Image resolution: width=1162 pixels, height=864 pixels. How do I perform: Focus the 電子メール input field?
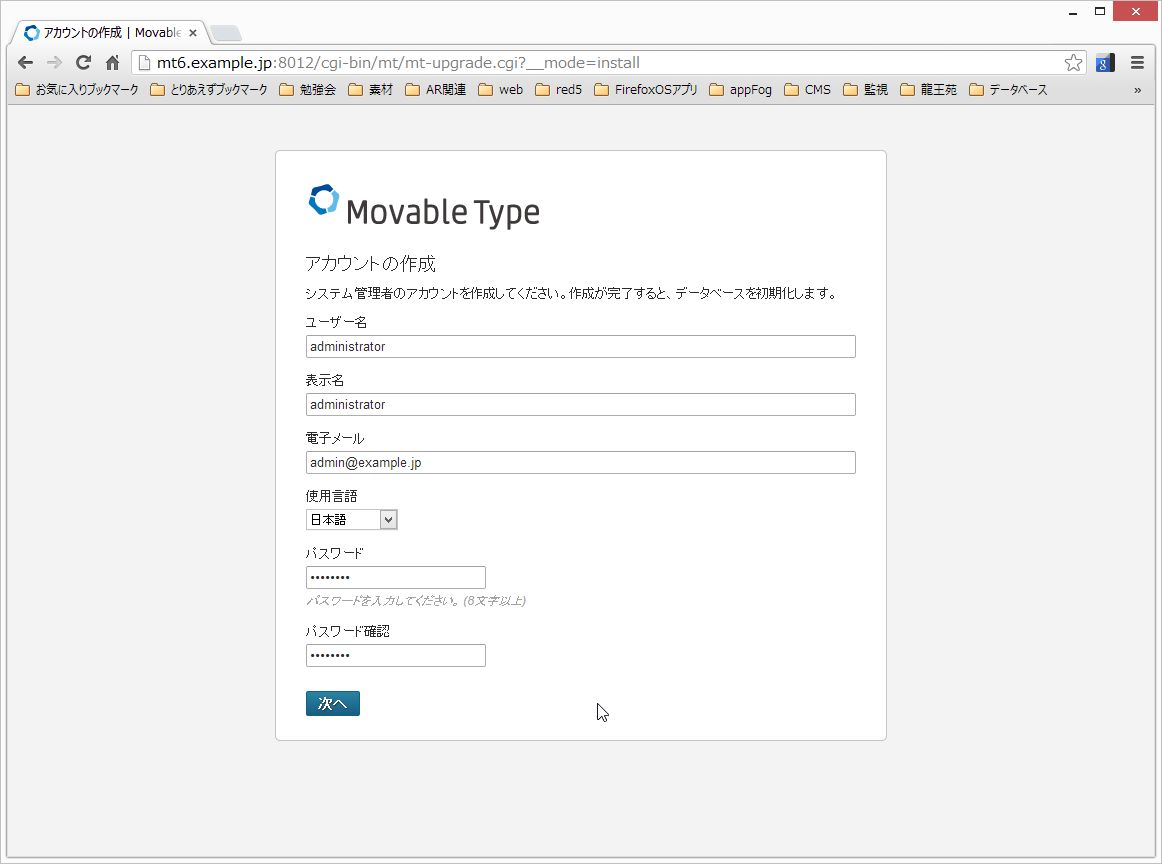tap(580, 462)
